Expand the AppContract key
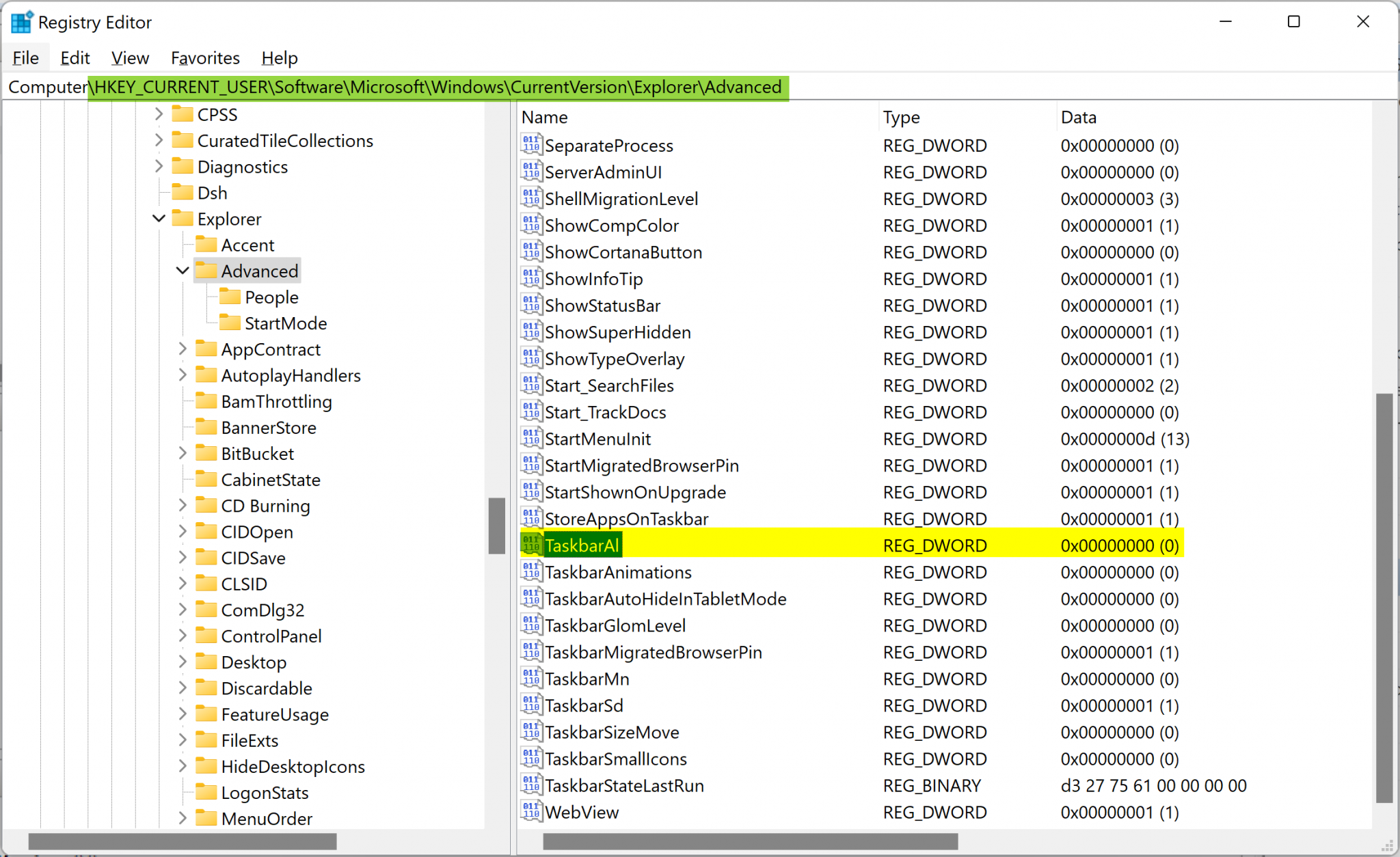Image resolution: width=1400 pixels, height=857 pixels. (x=183, y=349)
